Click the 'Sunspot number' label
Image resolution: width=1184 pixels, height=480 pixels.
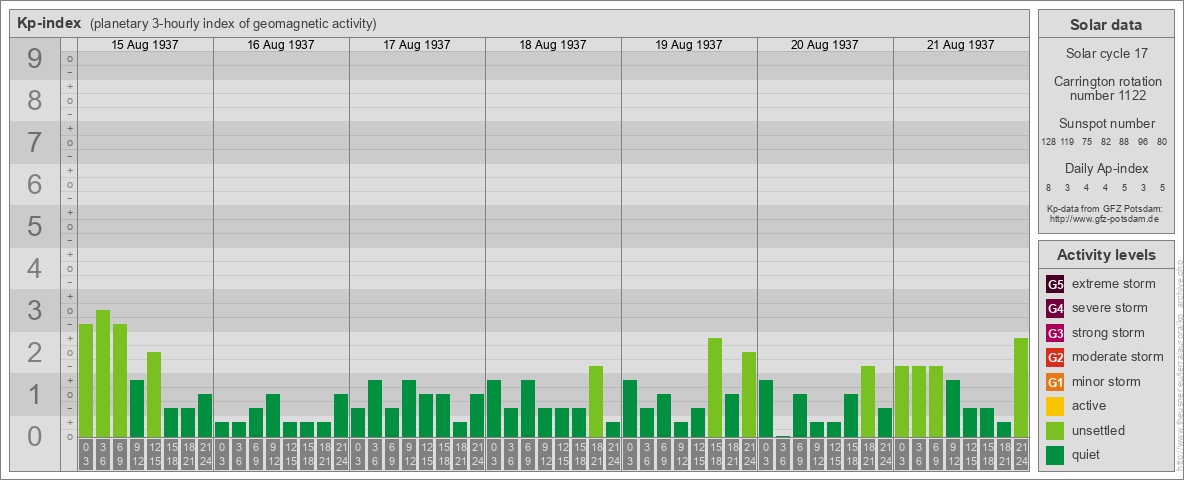tap(1107, 124)
